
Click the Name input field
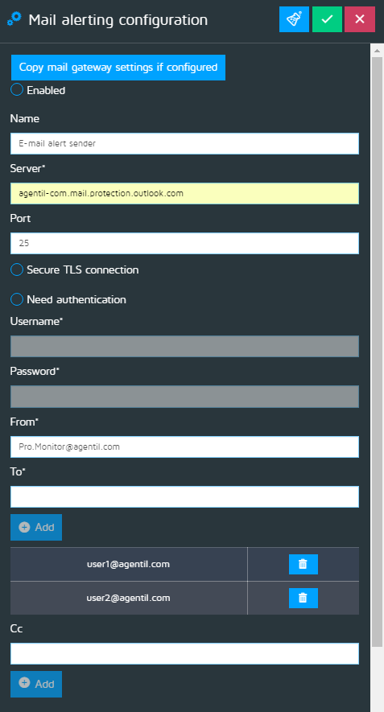coord(185,143)
